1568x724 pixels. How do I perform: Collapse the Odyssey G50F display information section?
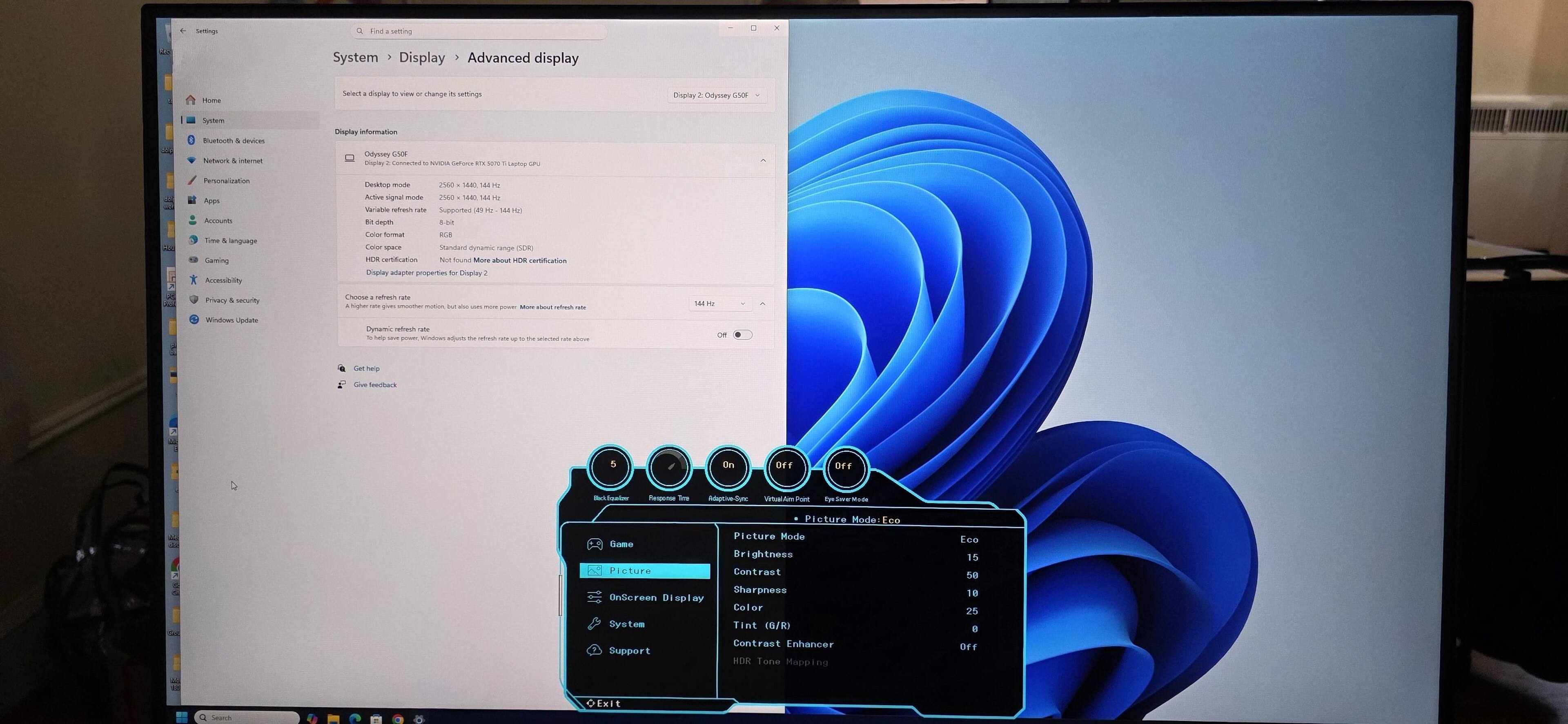click(763, 160)
